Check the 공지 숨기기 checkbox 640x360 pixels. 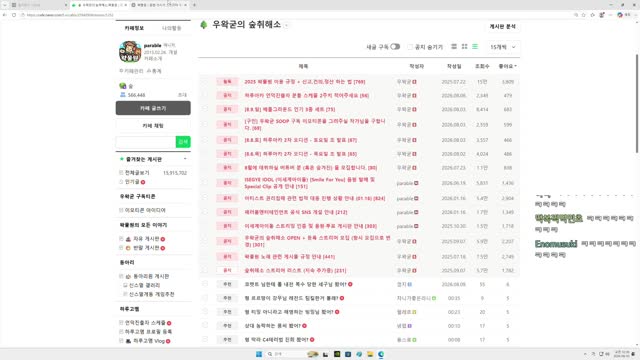coord(410,47)
